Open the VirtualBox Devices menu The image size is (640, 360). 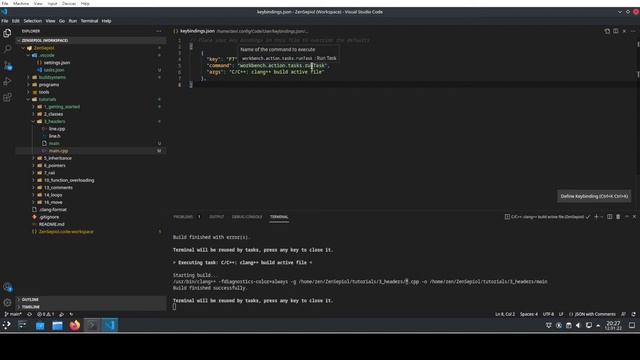tap(69, 3)
